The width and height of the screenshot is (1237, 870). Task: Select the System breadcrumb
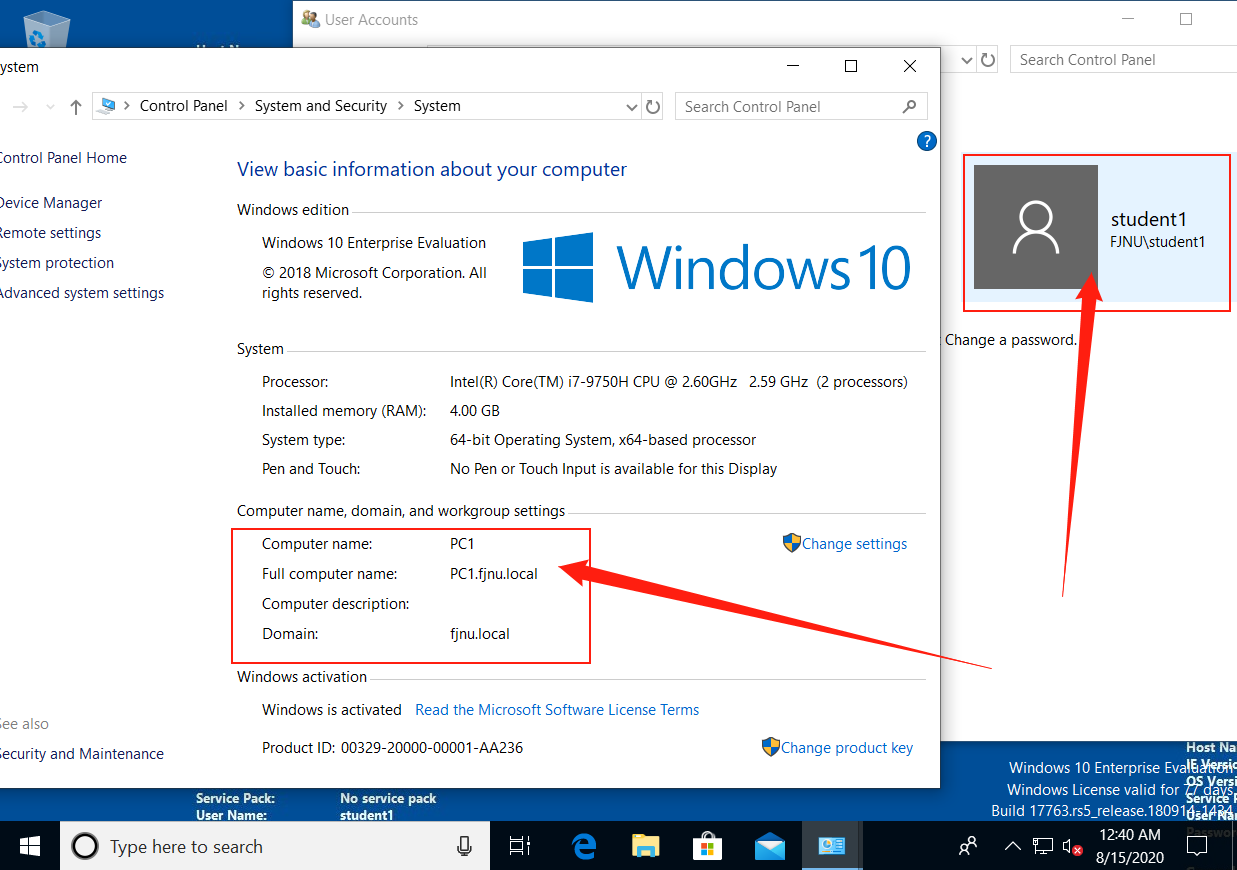(x=437, y=106)
